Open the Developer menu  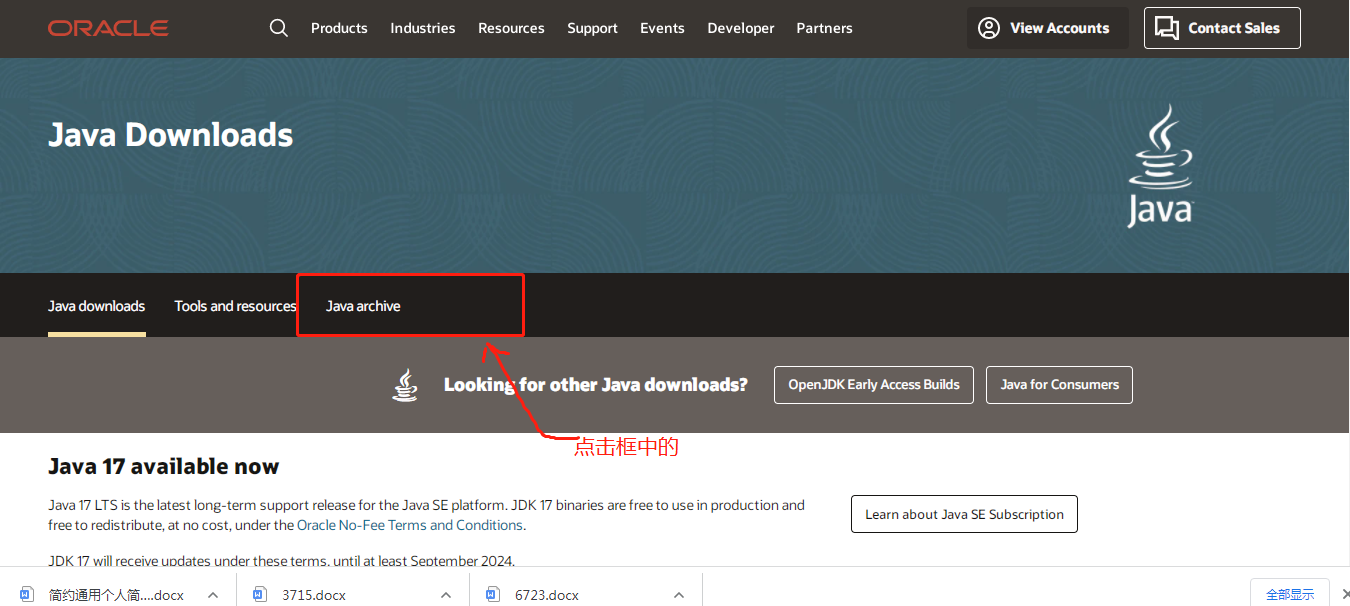click(741, 28)
